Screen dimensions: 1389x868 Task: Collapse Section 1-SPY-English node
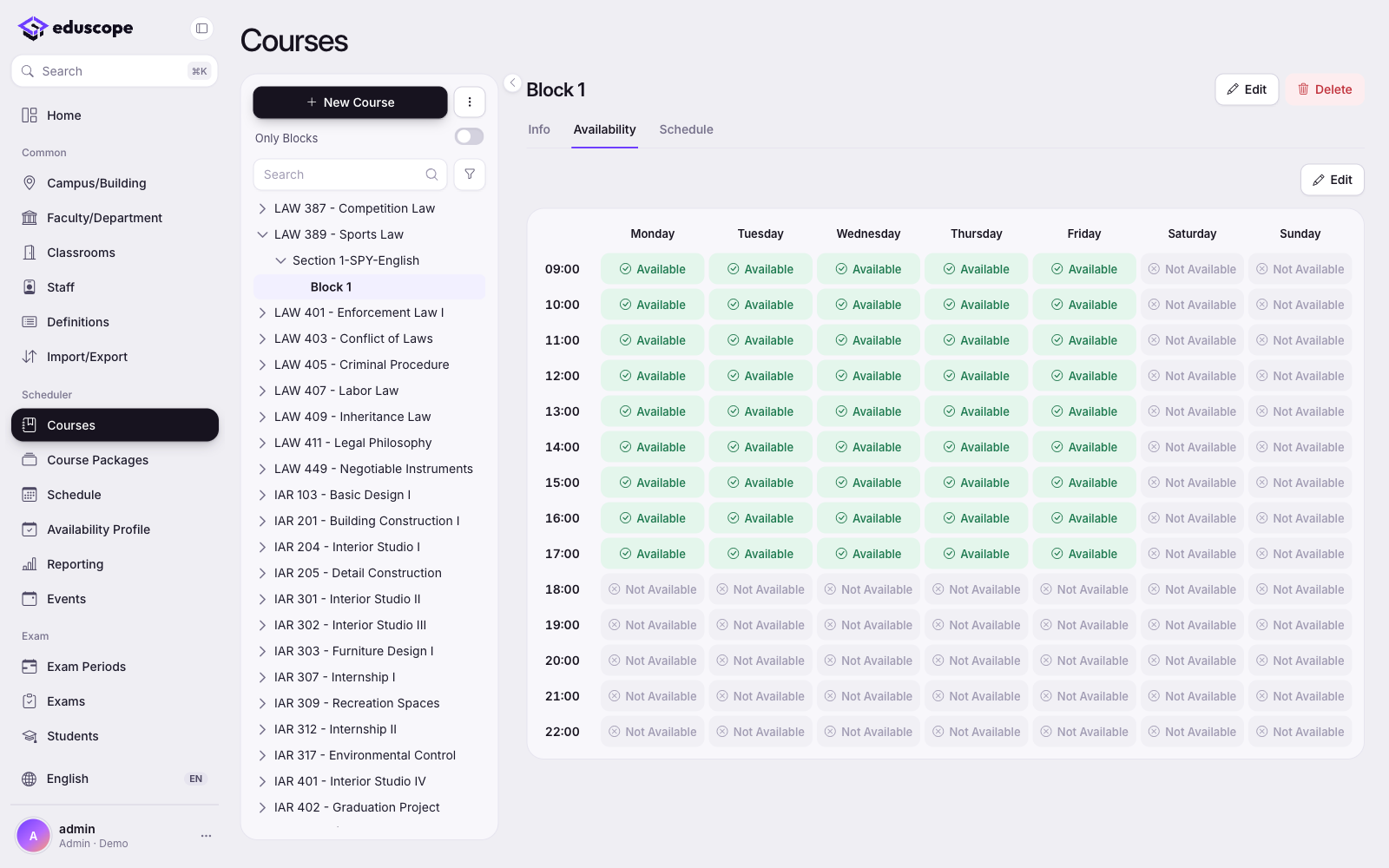[280, 260]
